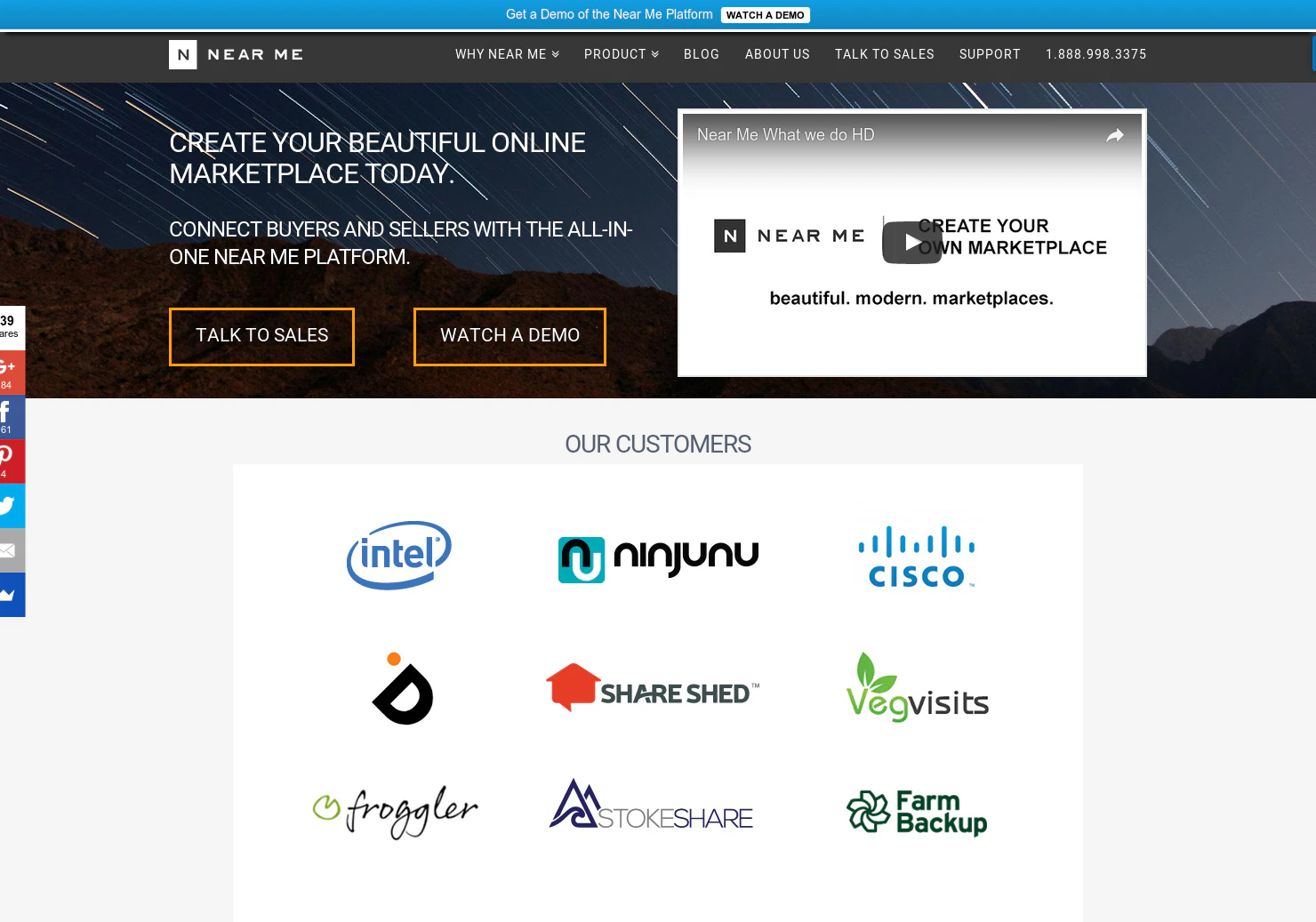The width and height of the screenshot is (1316, 922).
Task: Click the Our Customers heading
Action: [x=658, y=445]
